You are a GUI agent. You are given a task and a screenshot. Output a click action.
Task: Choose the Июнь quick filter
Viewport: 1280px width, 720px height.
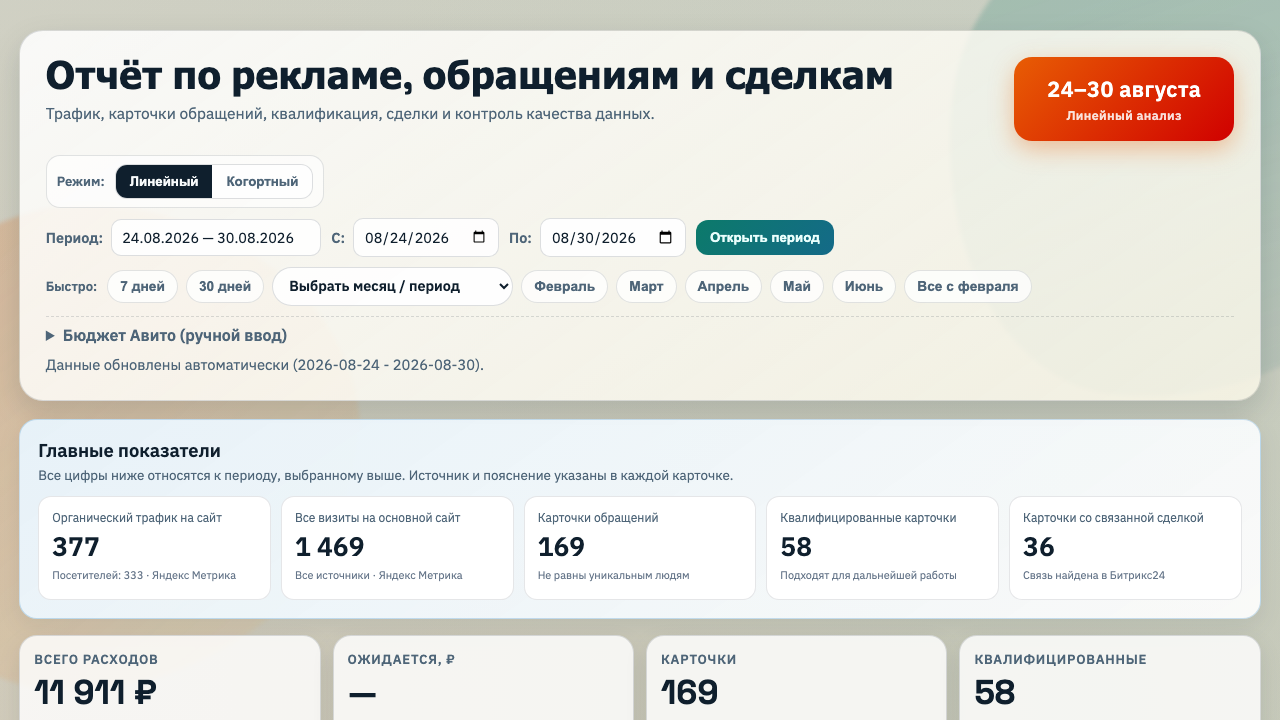coord(864,286)
